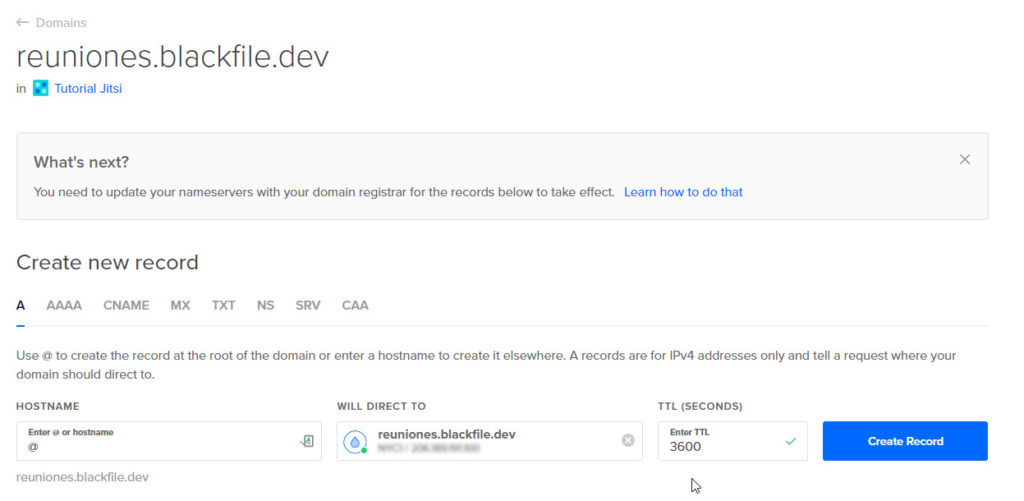Switch to the AAAA record tab
This screenshot has width=1024, height=501.
coord(64,305)
